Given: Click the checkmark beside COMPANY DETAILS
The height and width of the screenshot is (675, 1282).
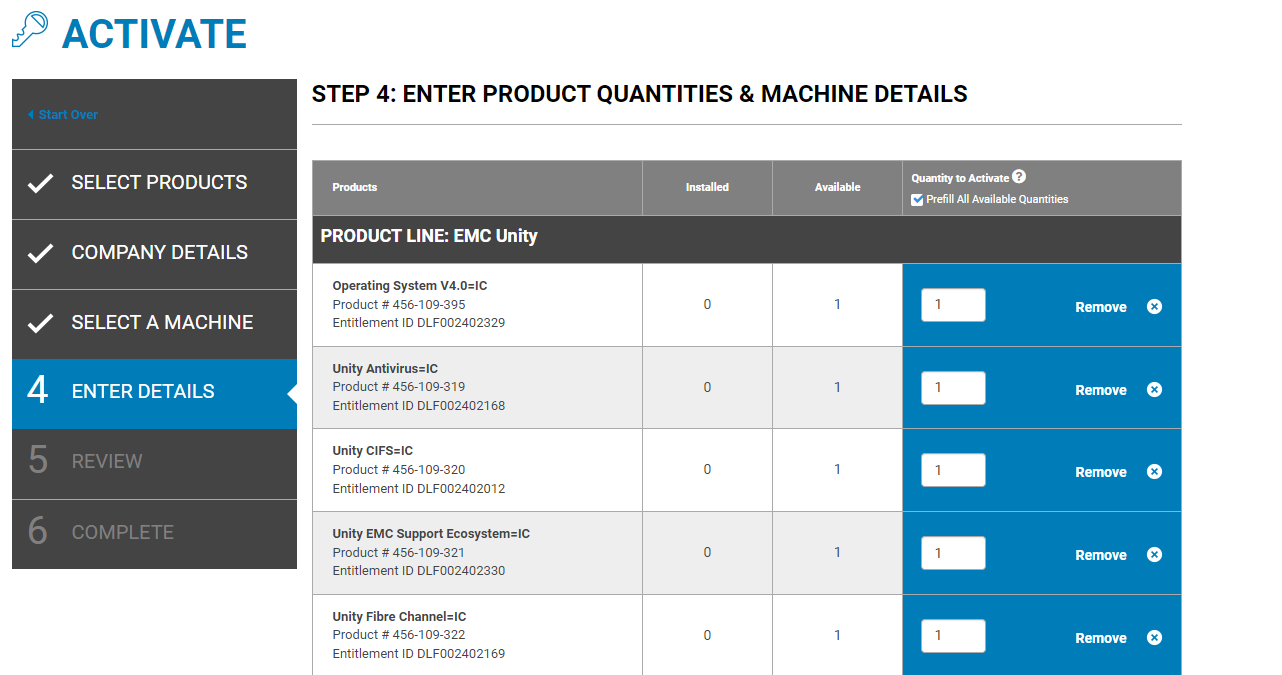Looking at the screenshot, I should pos(41,252).
